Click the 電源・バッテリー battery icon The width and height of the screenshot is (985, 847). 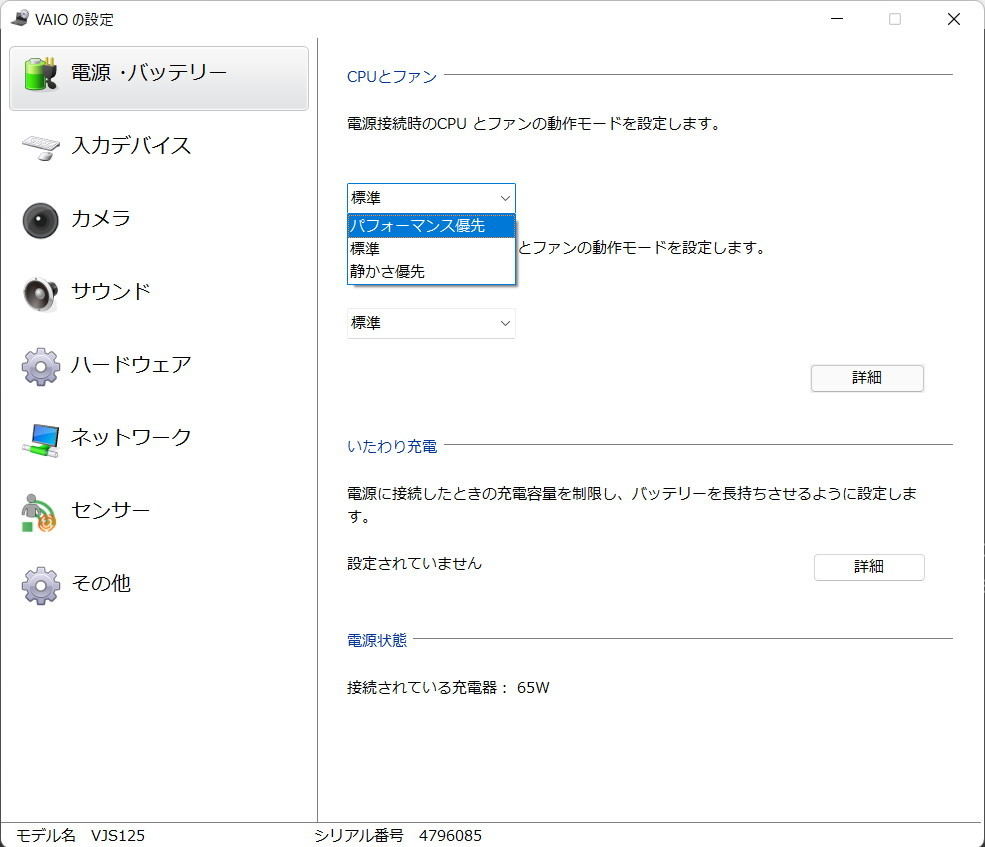pos(40,74)
